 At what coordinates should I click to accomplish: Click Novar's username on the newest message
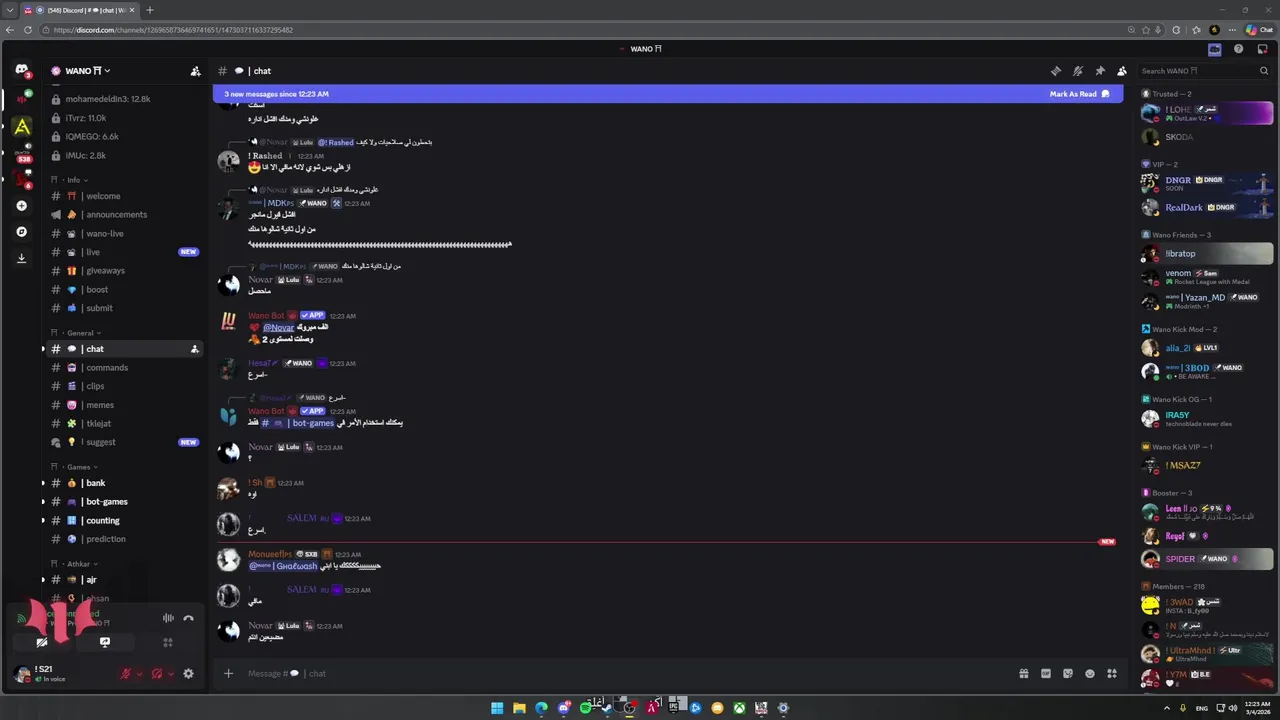click(x=260, y=626)
